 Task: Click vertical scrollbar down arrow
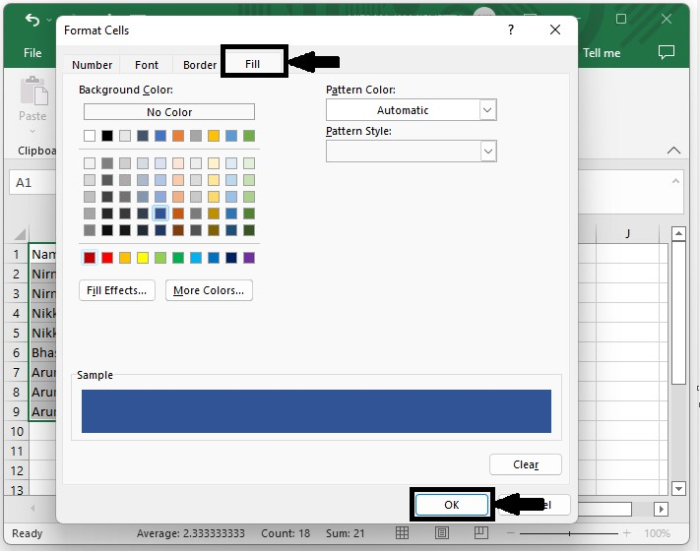(x=679, y=488)
